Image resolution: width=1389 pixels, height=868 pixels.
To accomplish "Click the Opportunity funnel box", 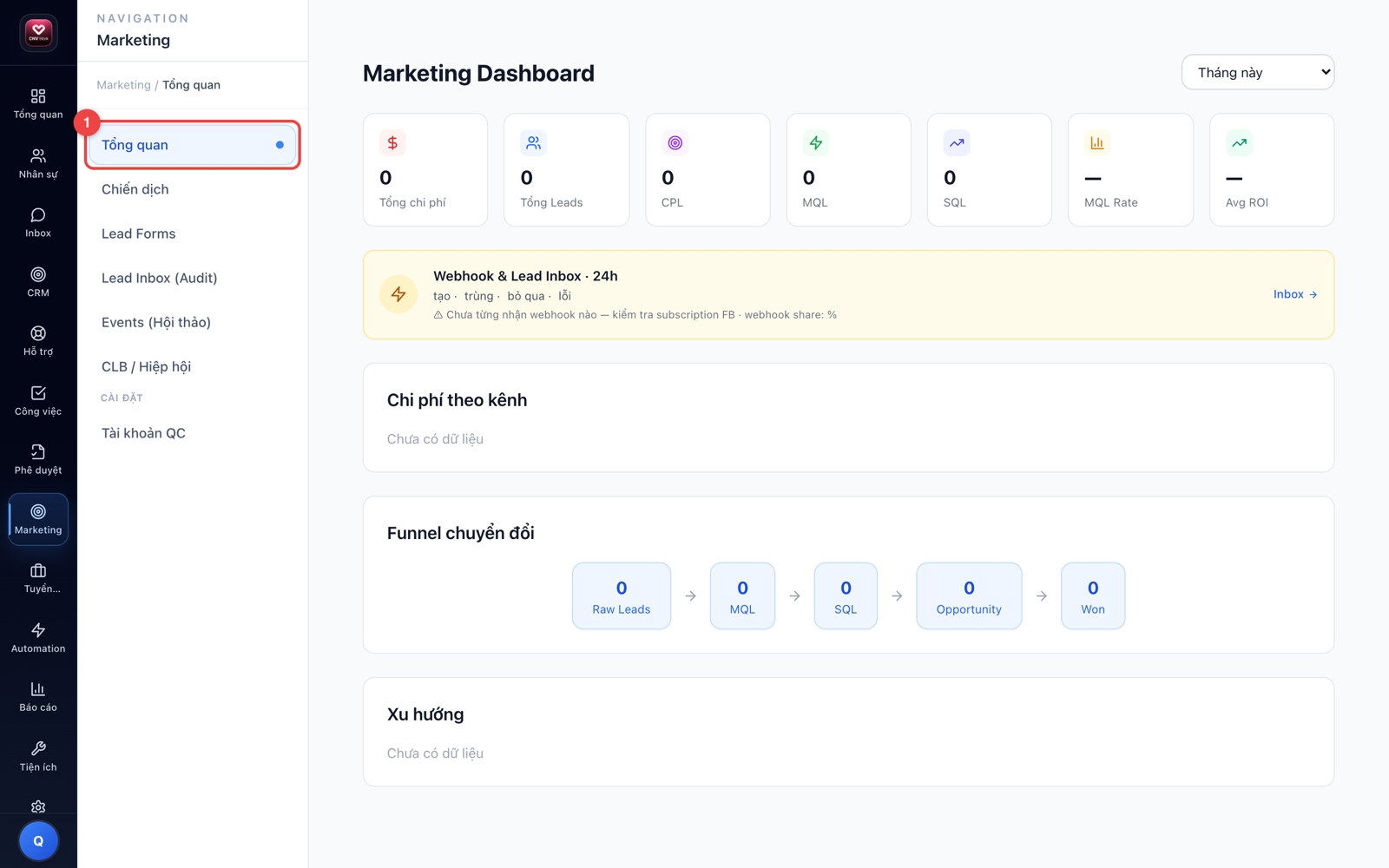I will [969, 595].
